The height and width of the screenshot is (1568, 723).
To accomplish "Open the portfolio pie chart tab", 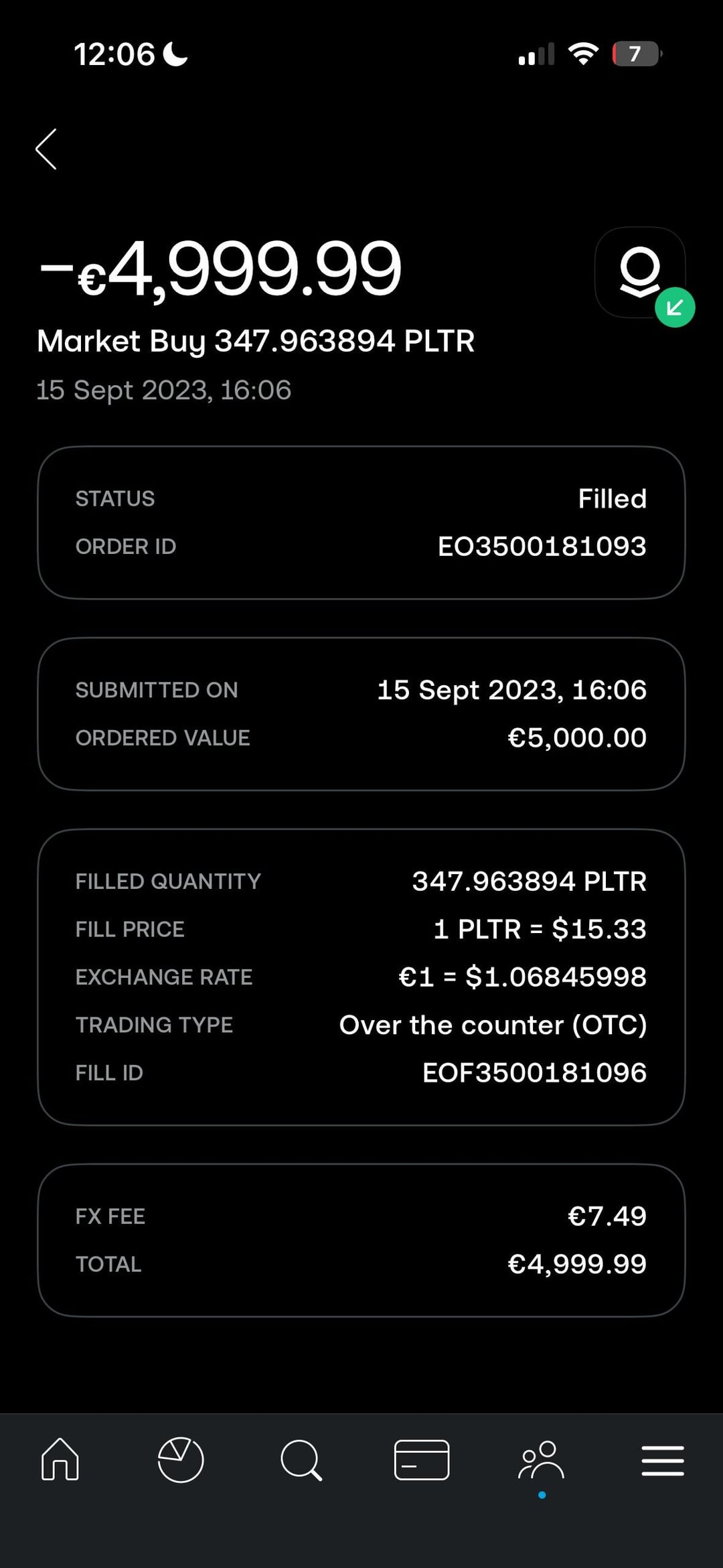I will pyautogui.click(x=181, y=1459).
